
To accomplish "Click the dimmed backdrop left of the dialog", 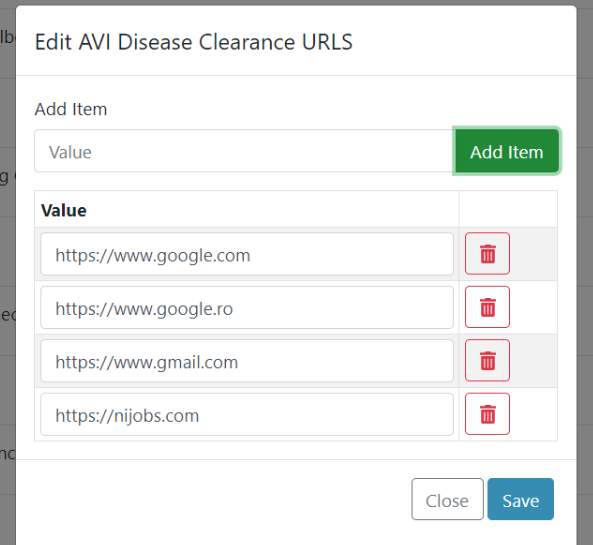I will (x=8, y=272).
